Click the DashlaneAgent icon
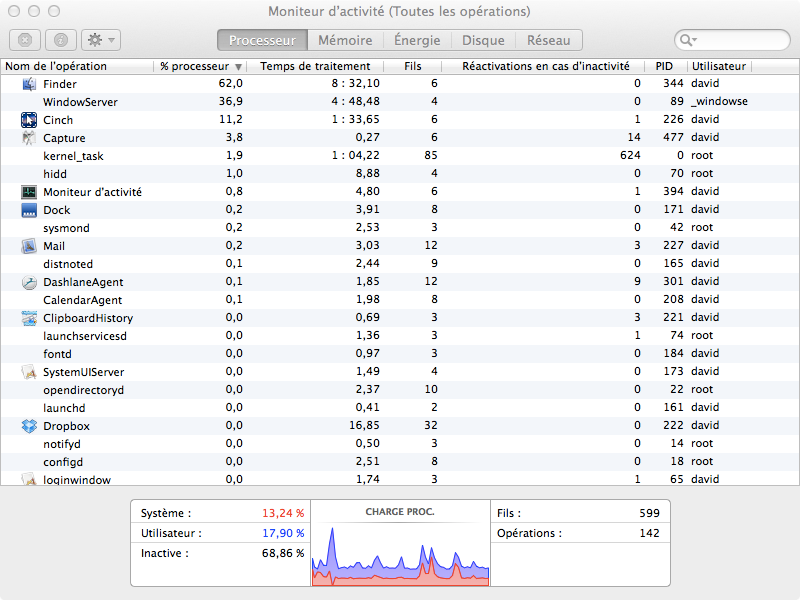The image size is (800, 600). coord(29,282)
